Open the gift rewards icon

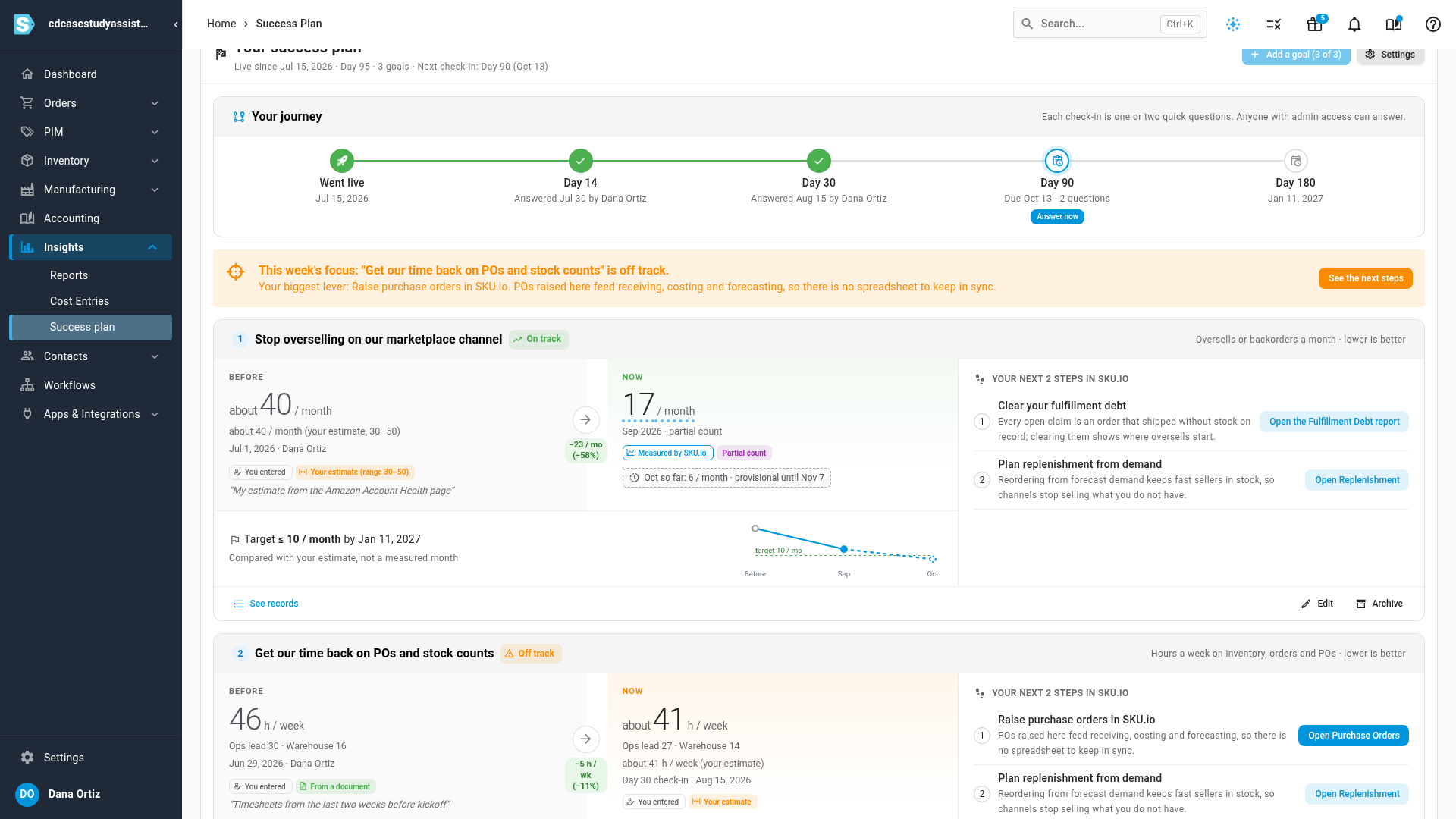tap(1315, 24)
